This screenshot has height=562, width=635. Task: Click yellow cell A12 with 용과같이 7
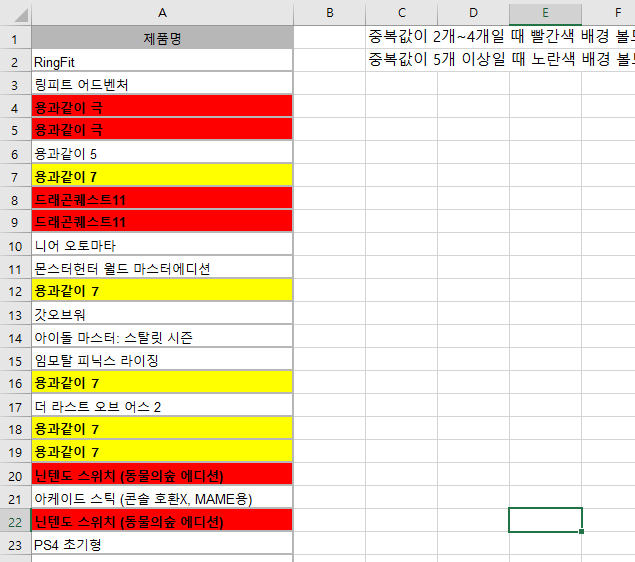tap(162, 290)
